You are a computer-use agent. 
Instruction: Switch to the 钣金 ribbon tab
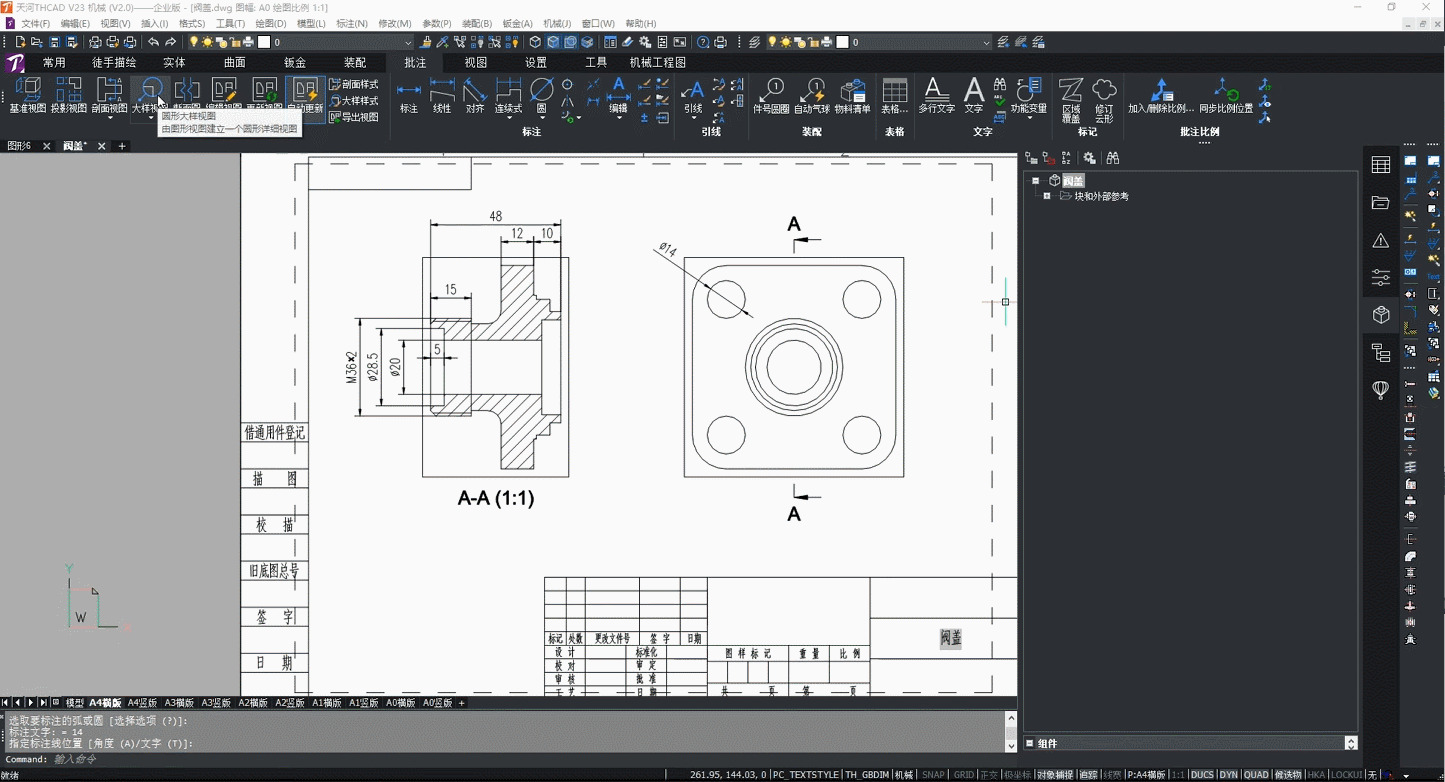pos(295,62)
